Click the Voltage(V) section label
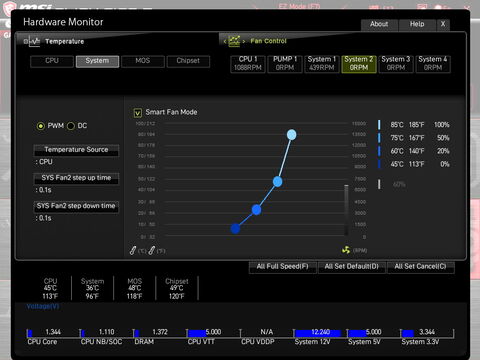The image size is (480, 360). pos(43,306)
